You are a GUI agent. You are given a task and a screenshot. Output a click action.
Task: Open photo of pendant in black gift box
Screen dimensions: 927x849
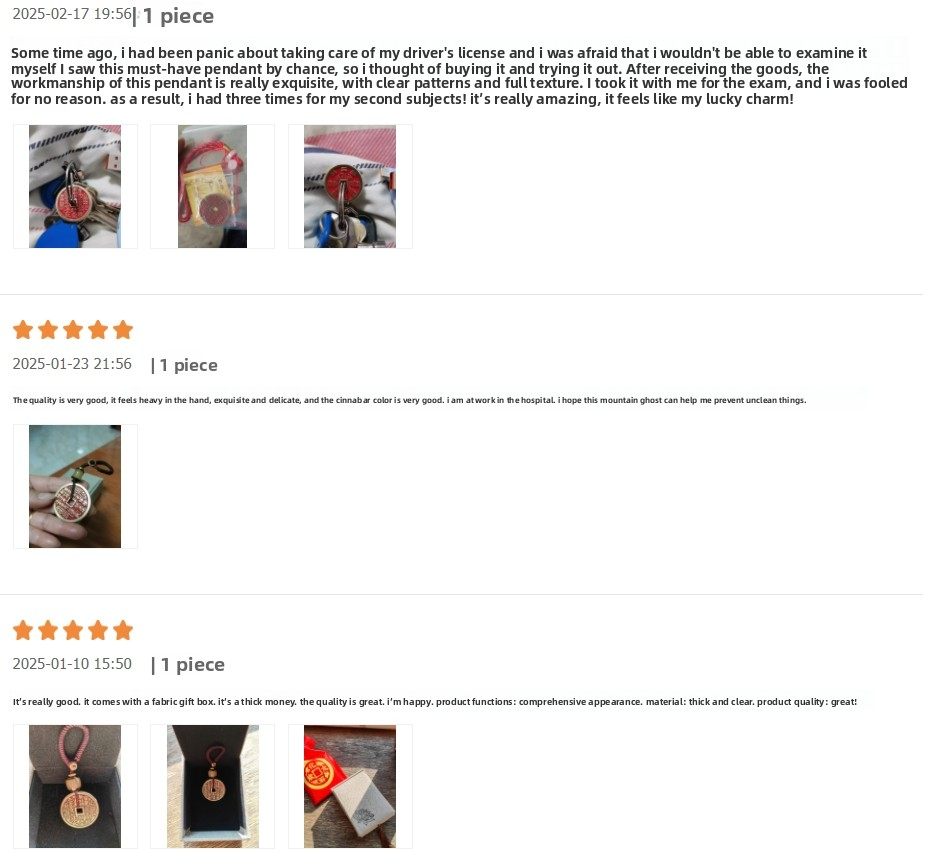tap(212, 786)
